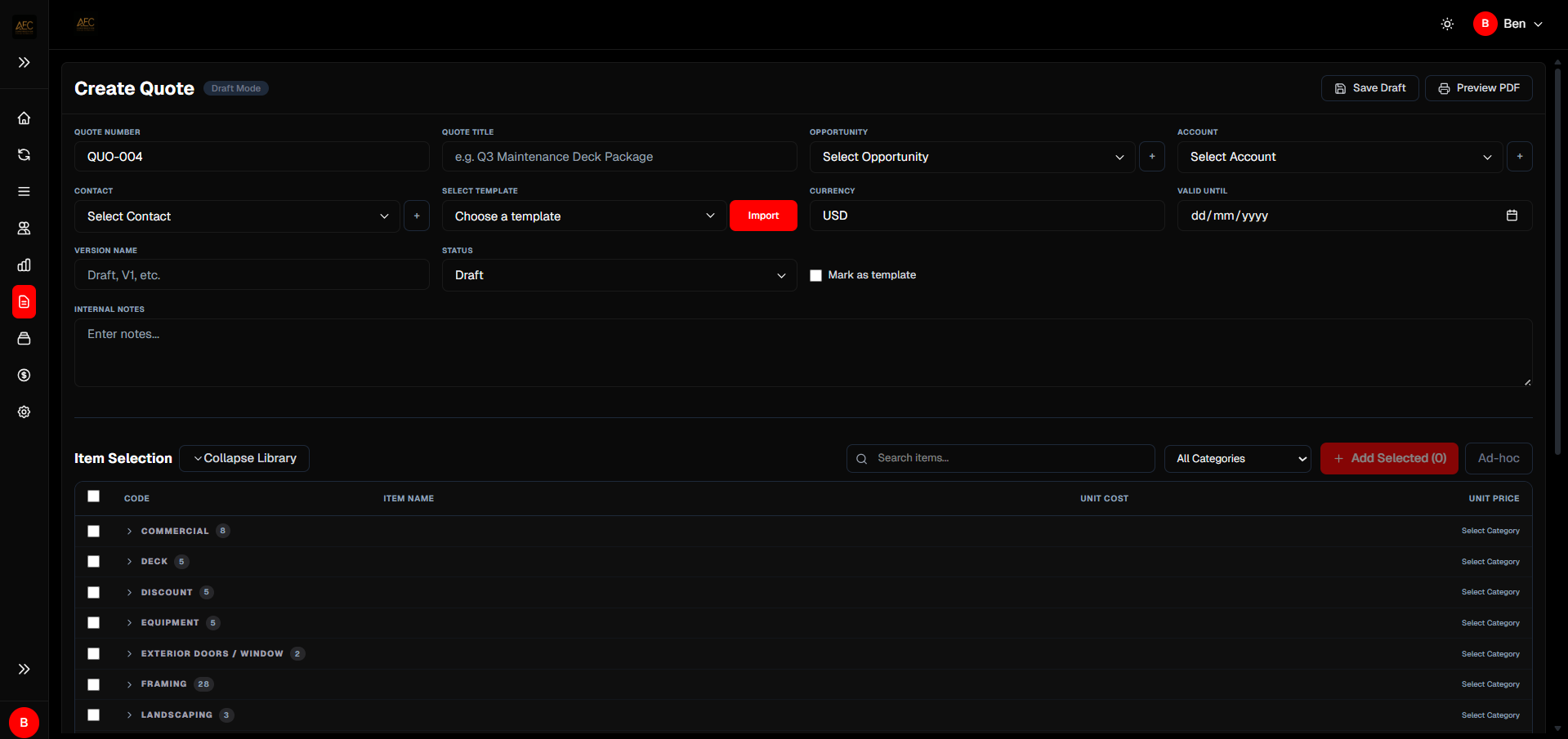Viewport: 1568px width, 739px height.
Task: Click Add Selected (0) button
Action: (x=1389, y=459)
